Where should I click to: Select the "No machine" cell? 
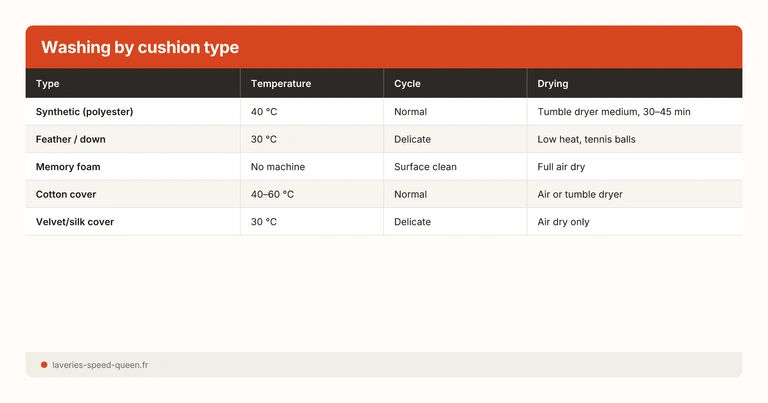(278, 167)
